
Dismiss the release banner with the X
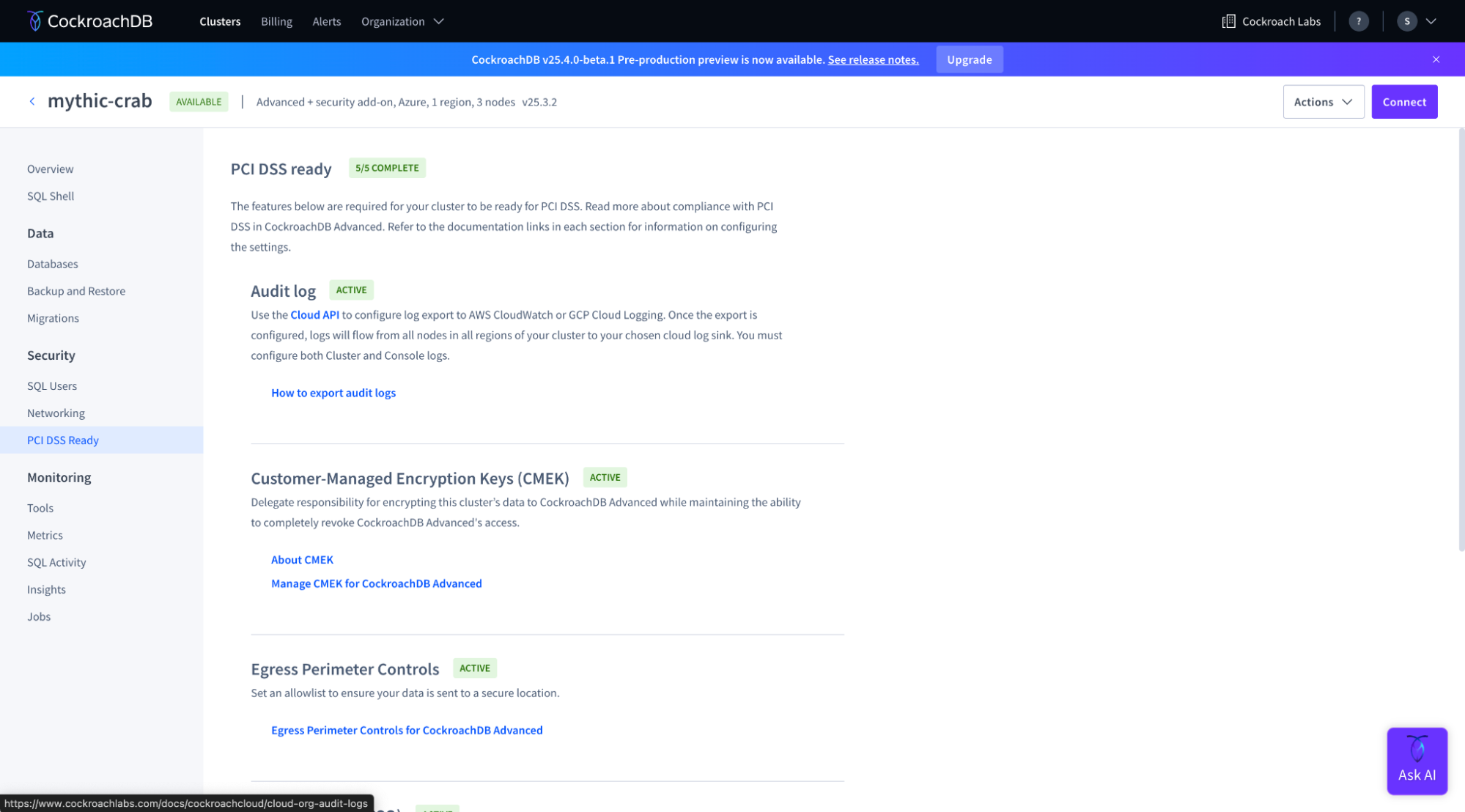click(1436, 59)
